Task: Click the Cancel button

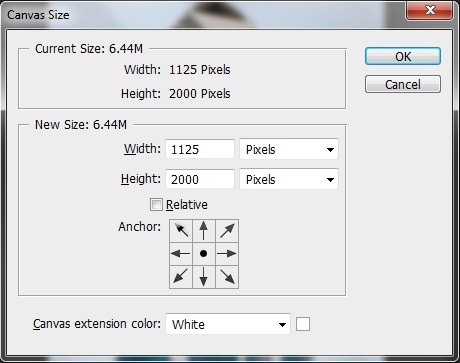Action: coord(403,84)
